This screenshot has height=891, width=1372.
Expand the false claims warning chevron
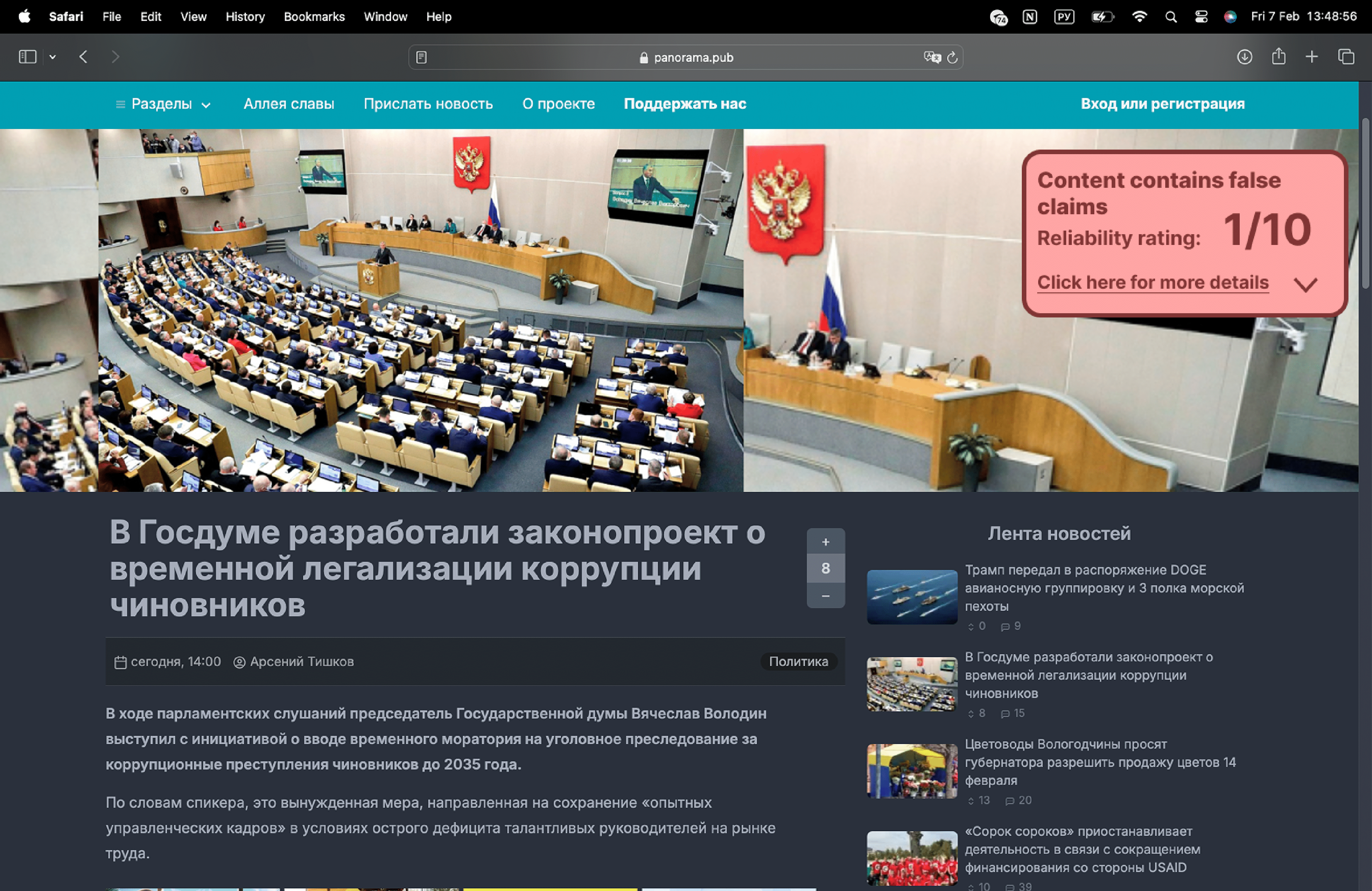point(1305,285)
